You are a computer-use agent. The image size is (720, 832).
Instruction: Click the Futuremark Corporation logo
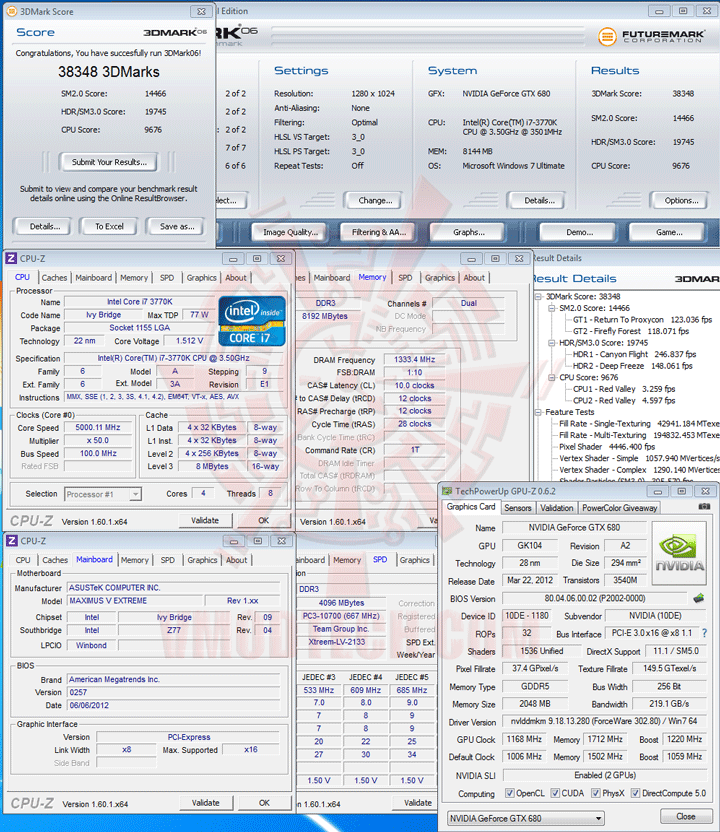pos(652,36)
